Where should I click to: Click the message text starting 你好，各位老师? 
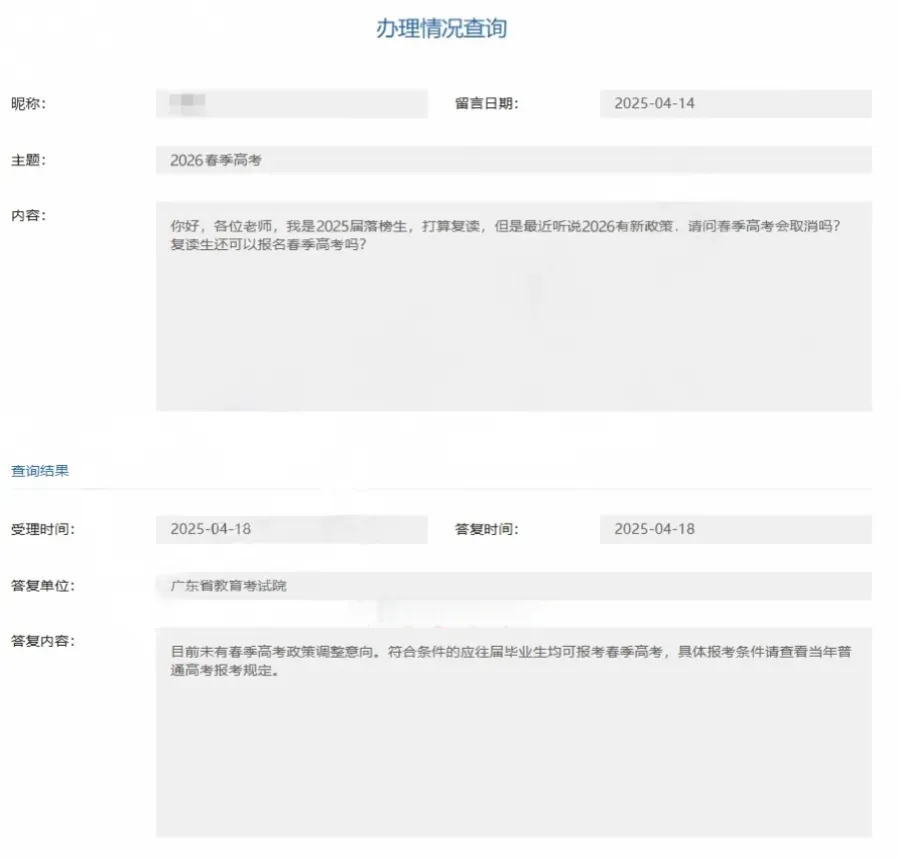click(505, 226)
